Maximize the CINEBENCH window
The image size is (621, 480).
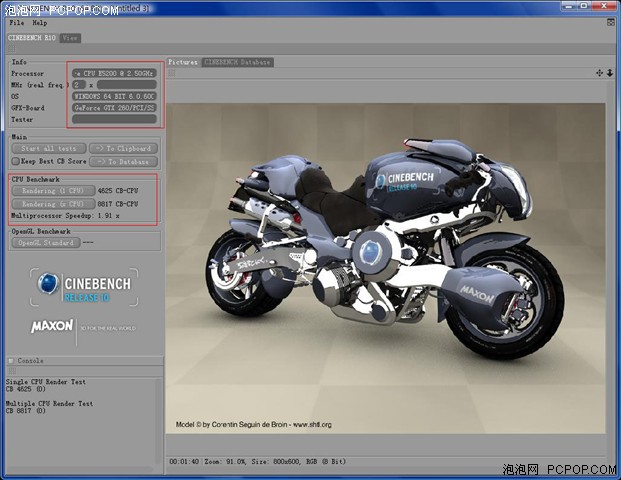pos(583,6)
